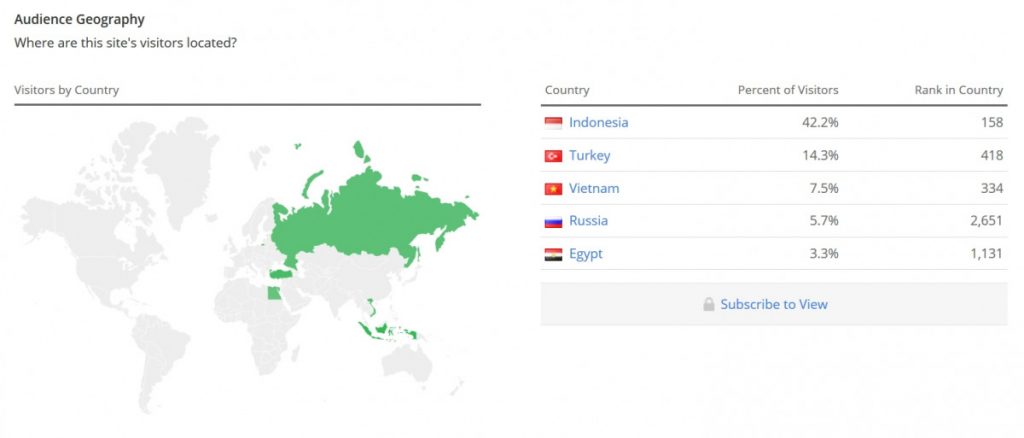Screen dimensions: 1024x438
Task: Open the Egypt country link
Action: tap(586, 254)
